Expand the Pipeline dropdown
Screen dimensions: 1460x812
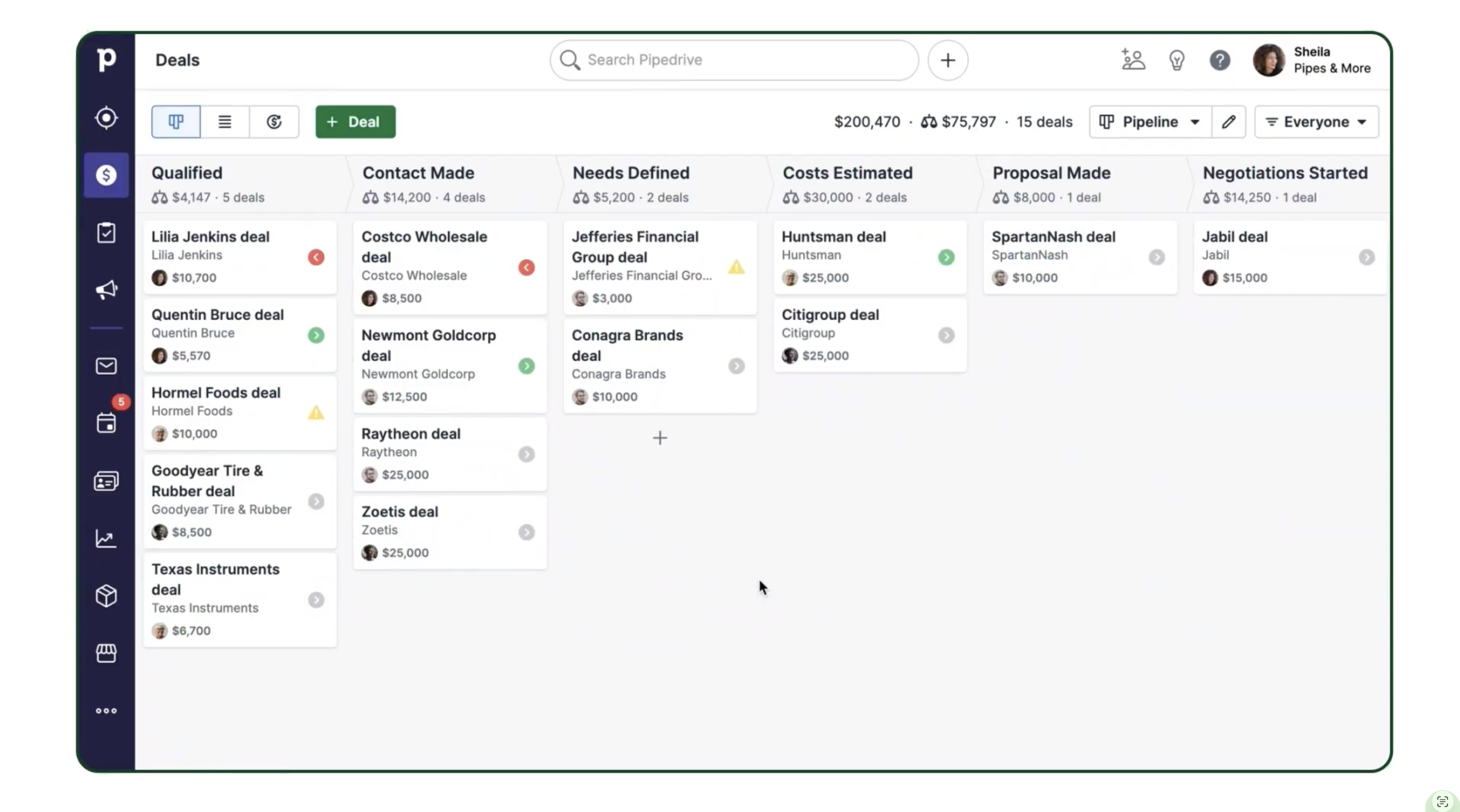coord(1150,122)
